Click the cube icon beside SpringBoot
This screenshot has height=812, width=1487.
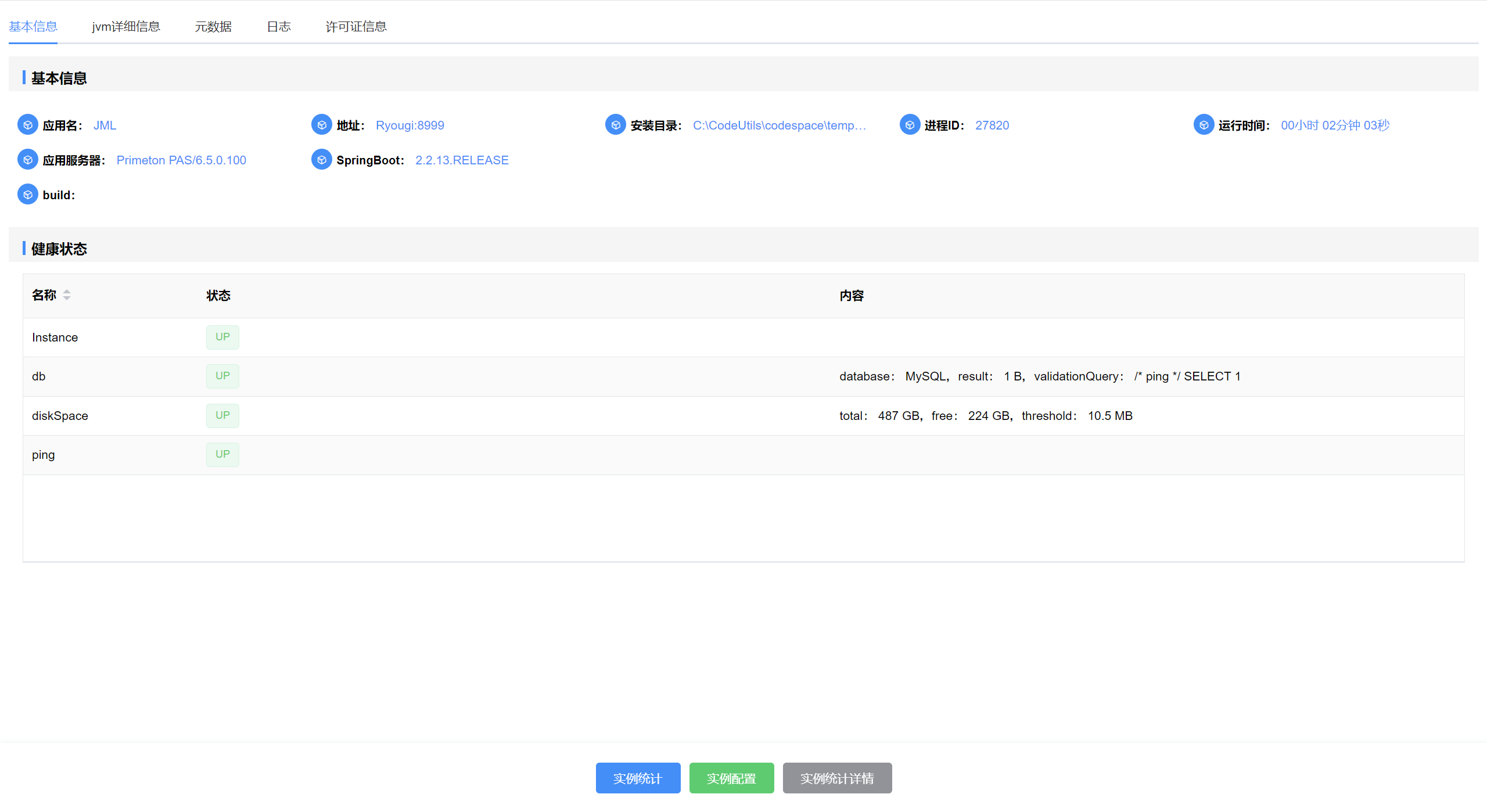[x=321, y=160]
